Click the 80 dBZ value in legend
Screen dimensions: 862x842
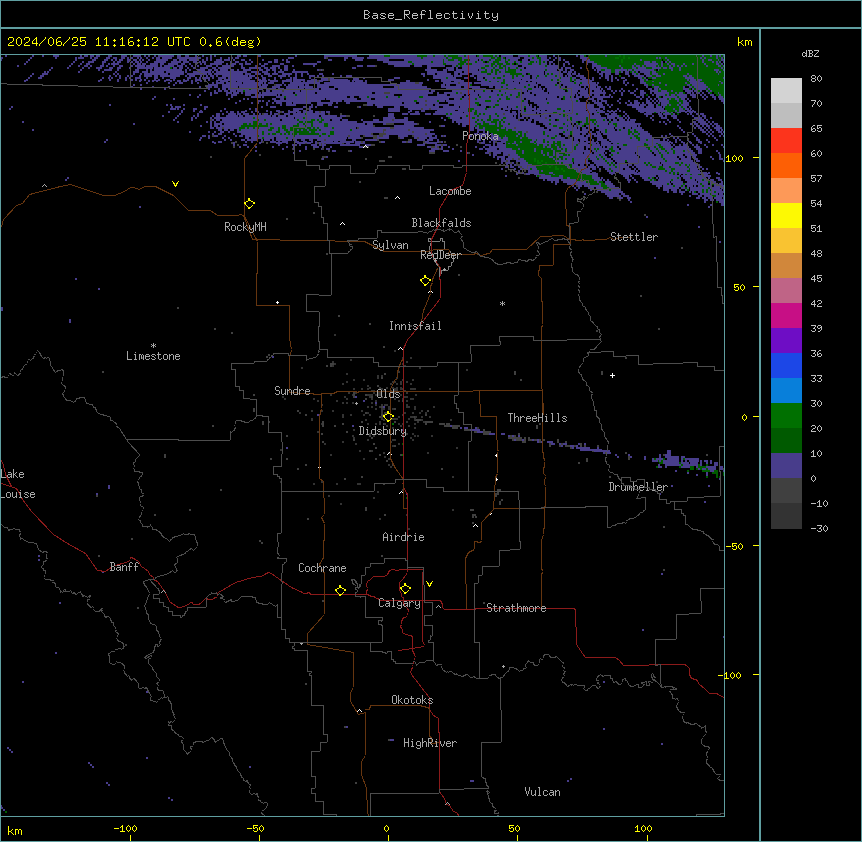coord(816,79)
